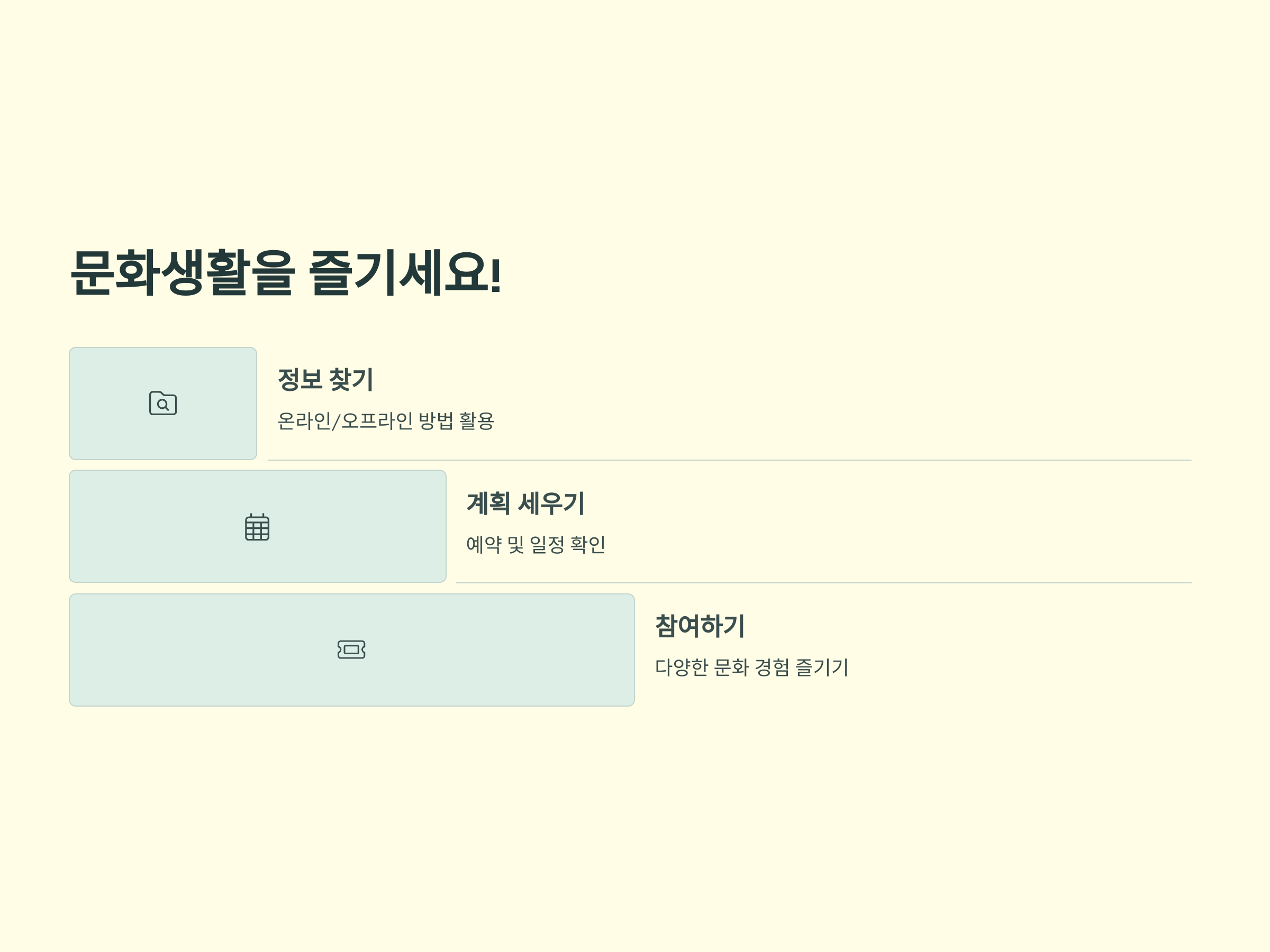The width and height of the screenshot is (1270, 952).
Task: Click the divider line under 온라인/오프라인 text
Action: (730, 460)
